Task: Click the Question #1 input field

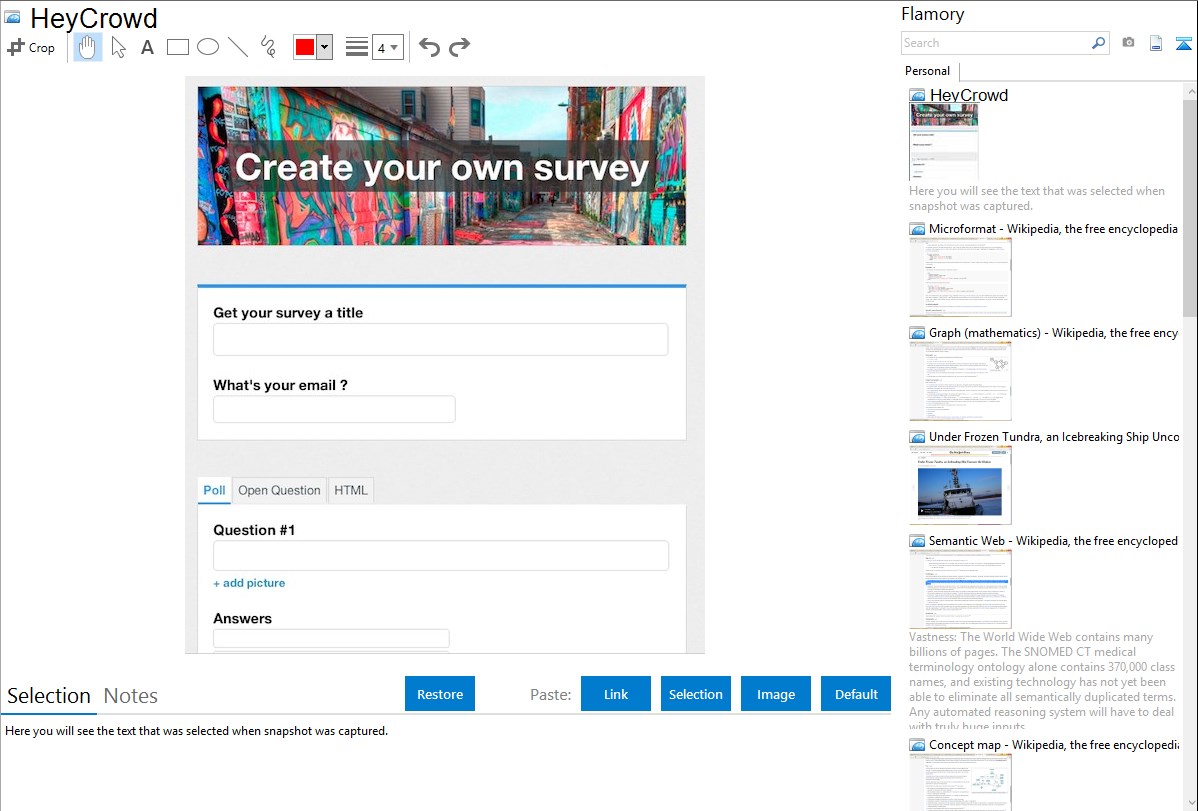Action: pos(441,556)
